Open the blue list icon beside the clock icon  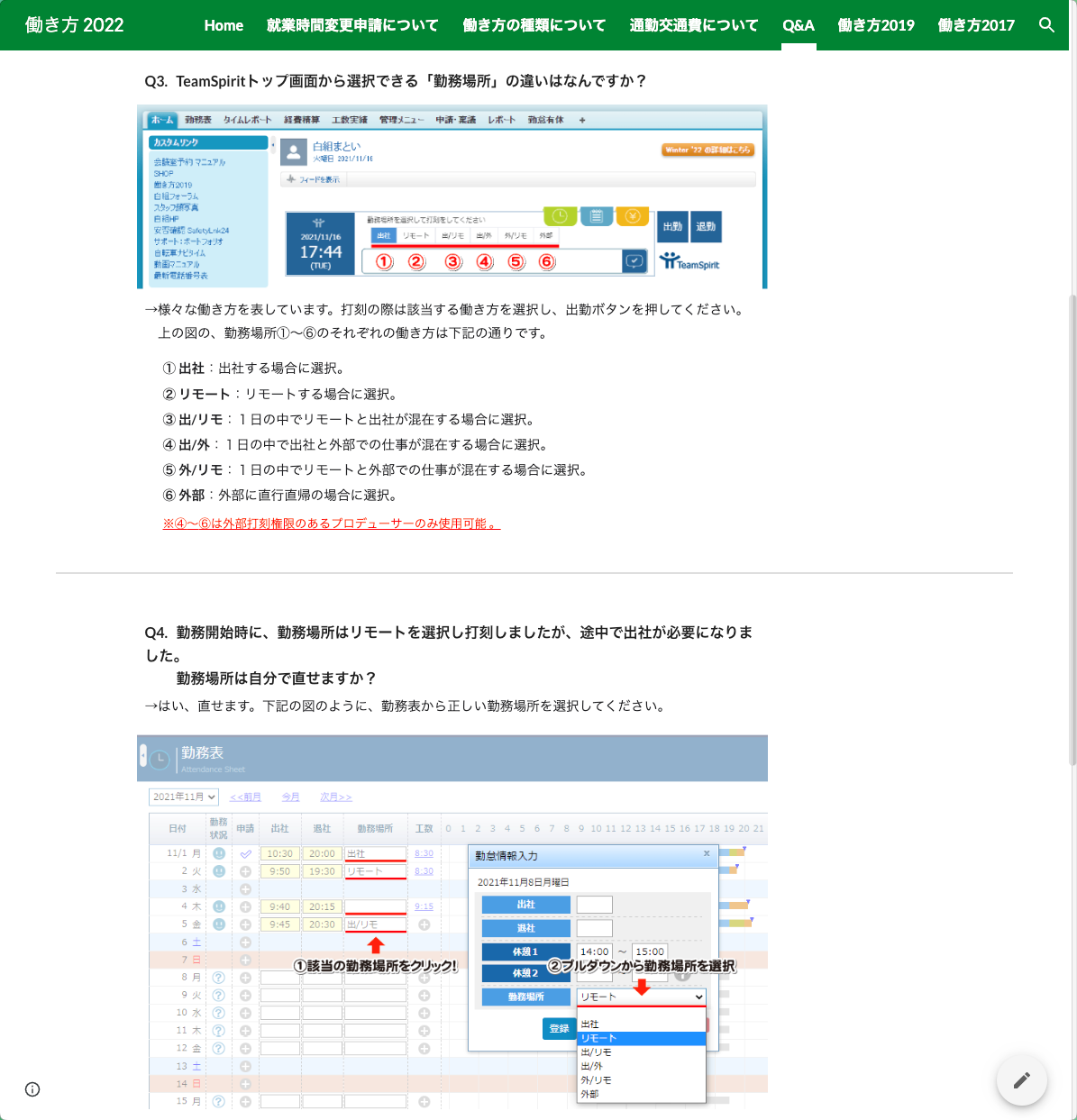pyautogui.click(x=596, y=215)
